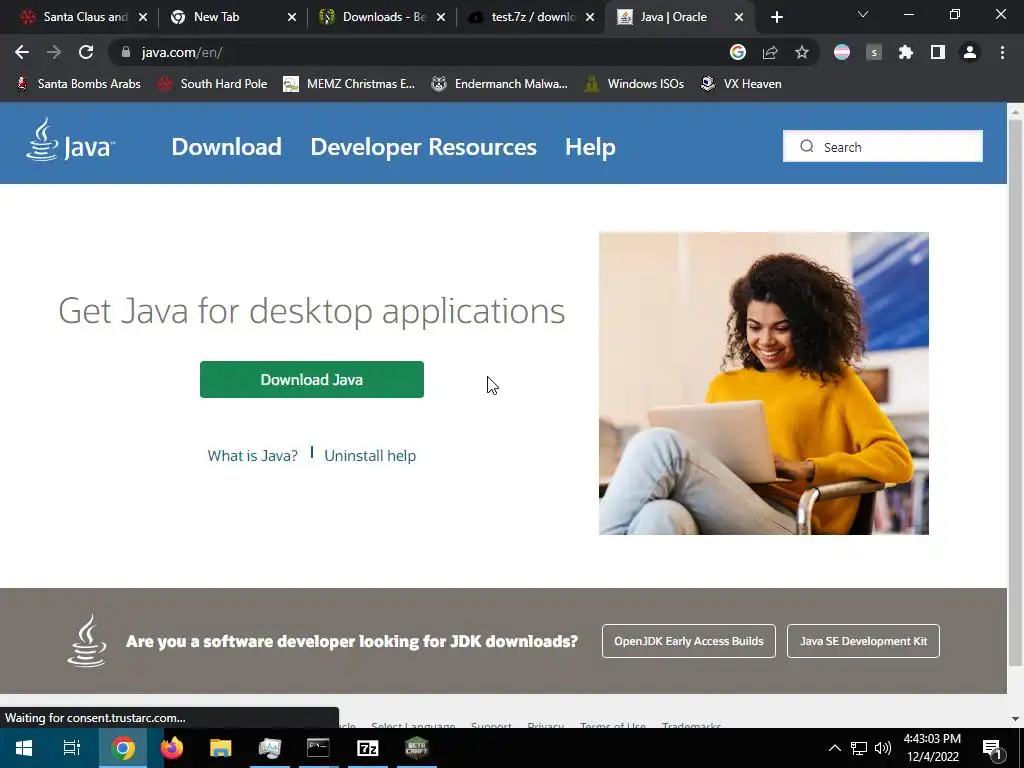Click the padlock site info icon
This screenshot has width=1024, height=768.
[126, 52]
